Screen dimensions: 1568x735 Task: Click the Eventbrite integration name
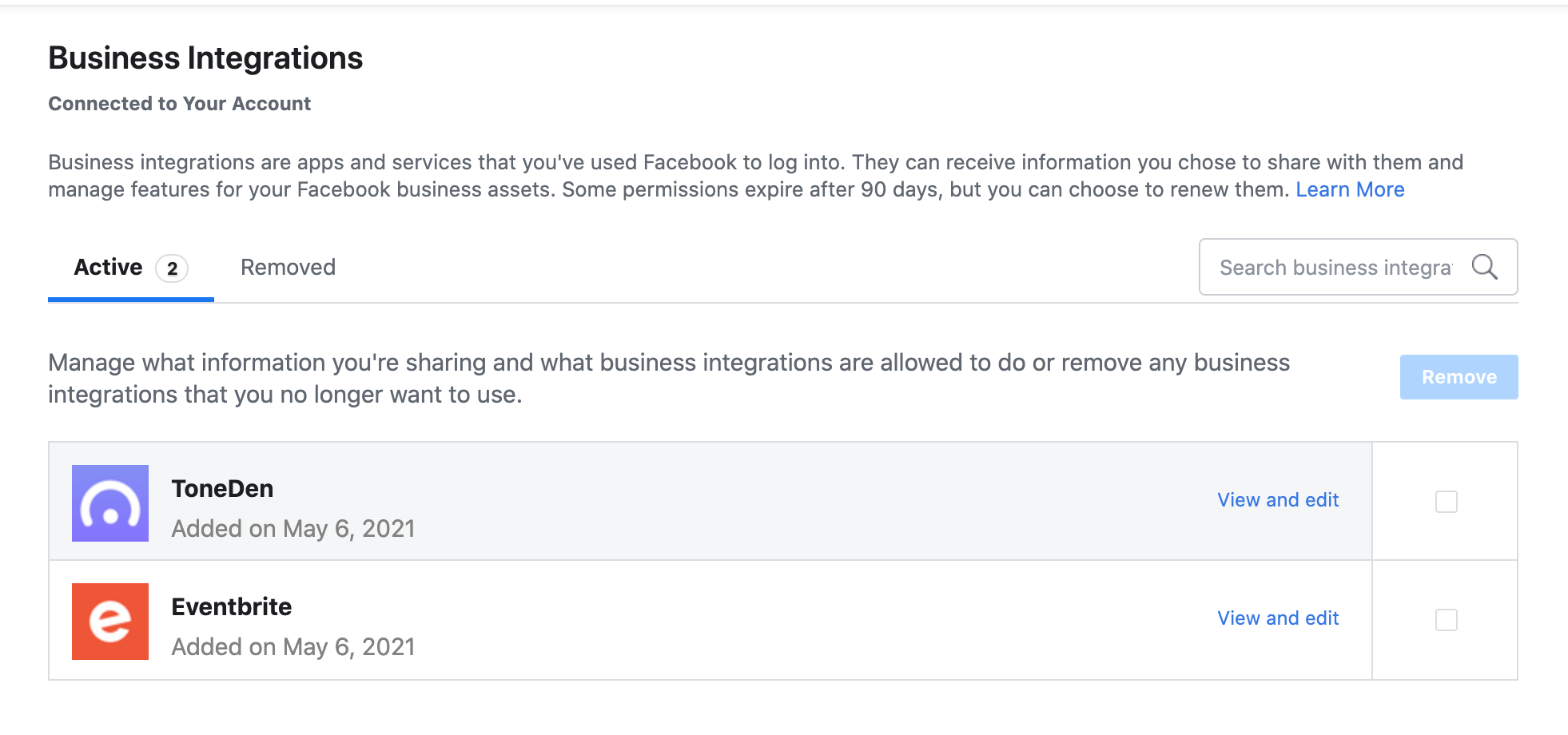pyautogui.click(x=232, y=607)
